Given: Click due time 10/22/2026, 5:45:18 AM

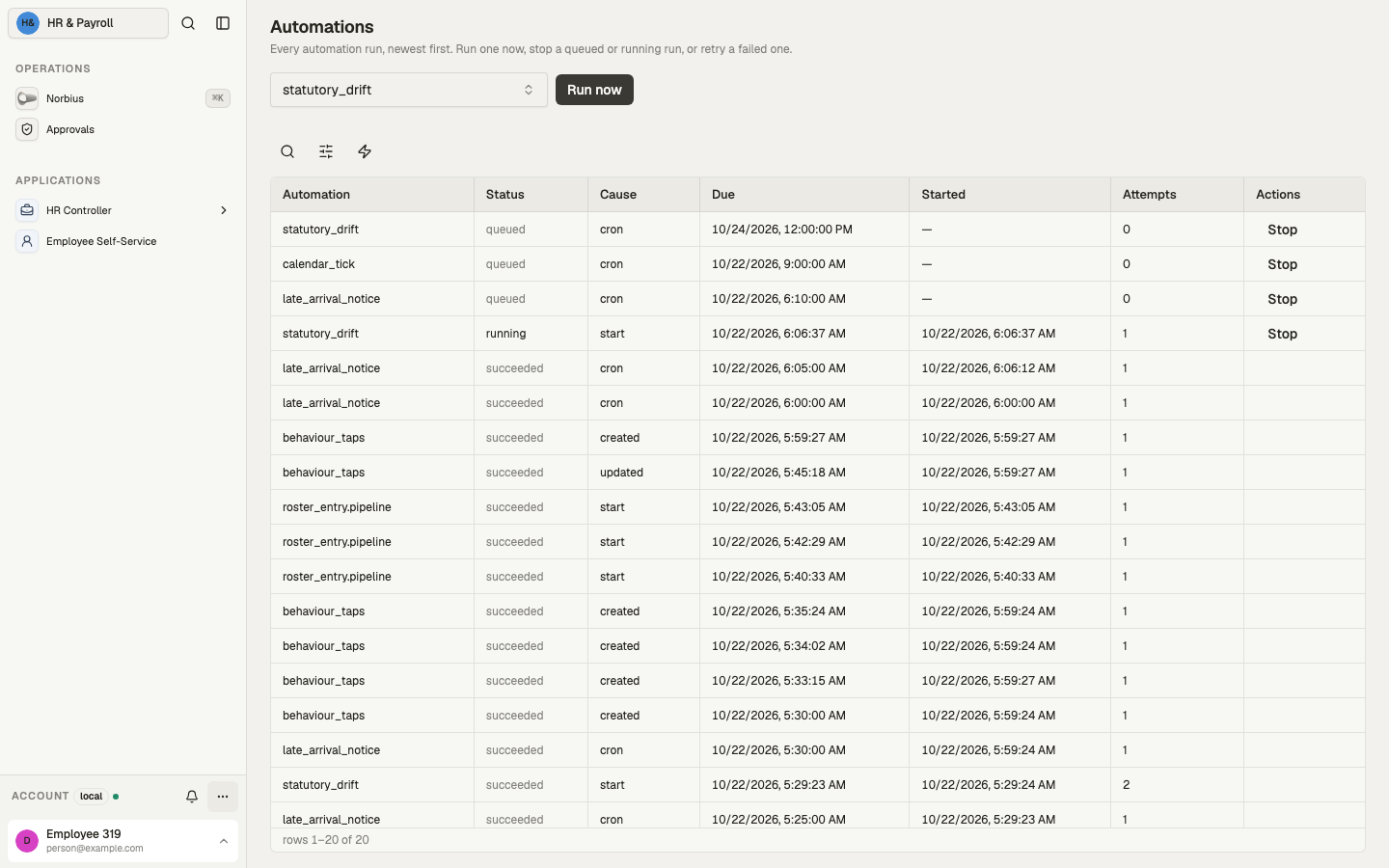Looking at the screenshot, I should click(778, 473).
